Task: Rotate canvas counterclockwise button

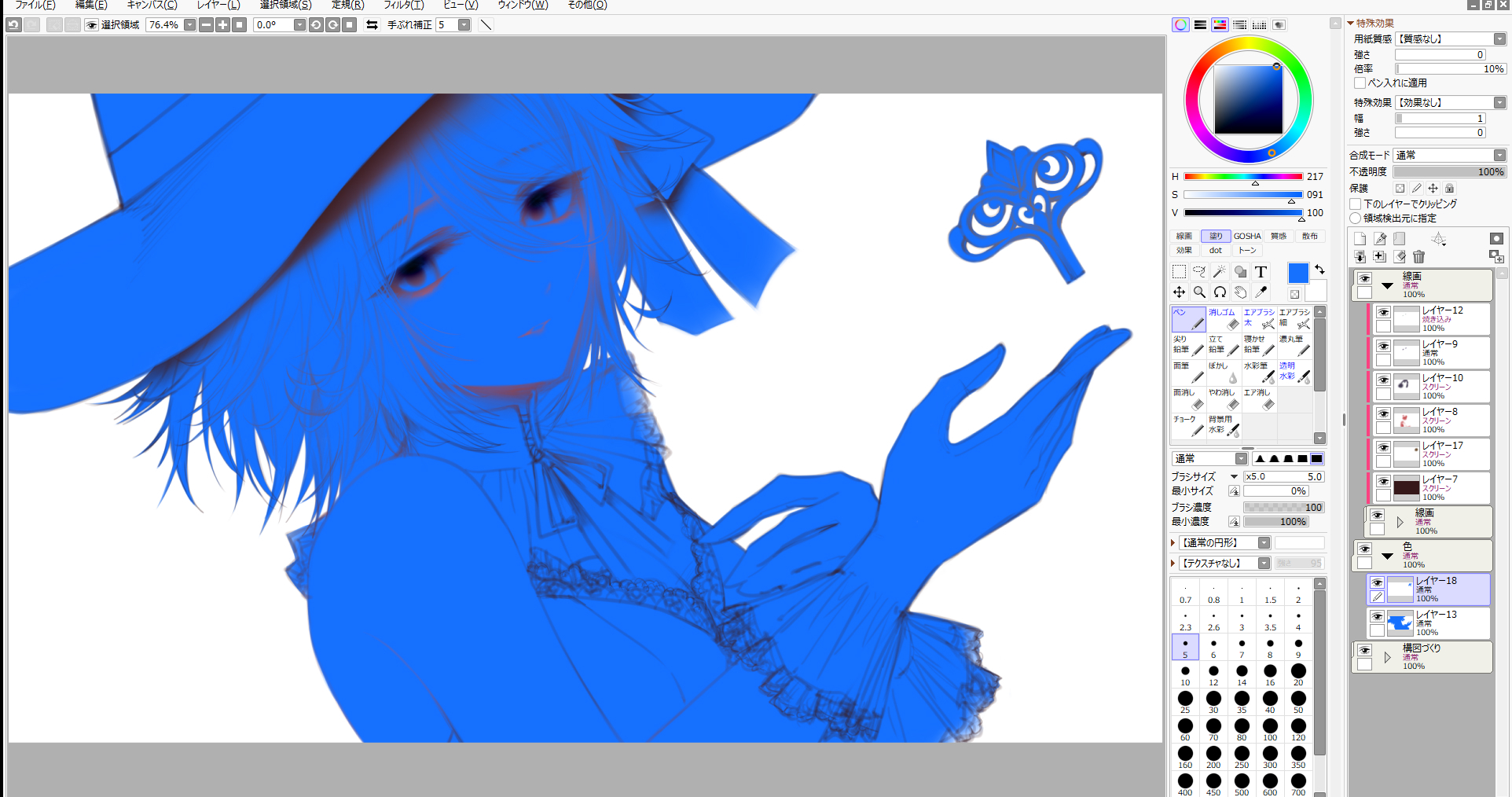Action: (x=316, y=25)
